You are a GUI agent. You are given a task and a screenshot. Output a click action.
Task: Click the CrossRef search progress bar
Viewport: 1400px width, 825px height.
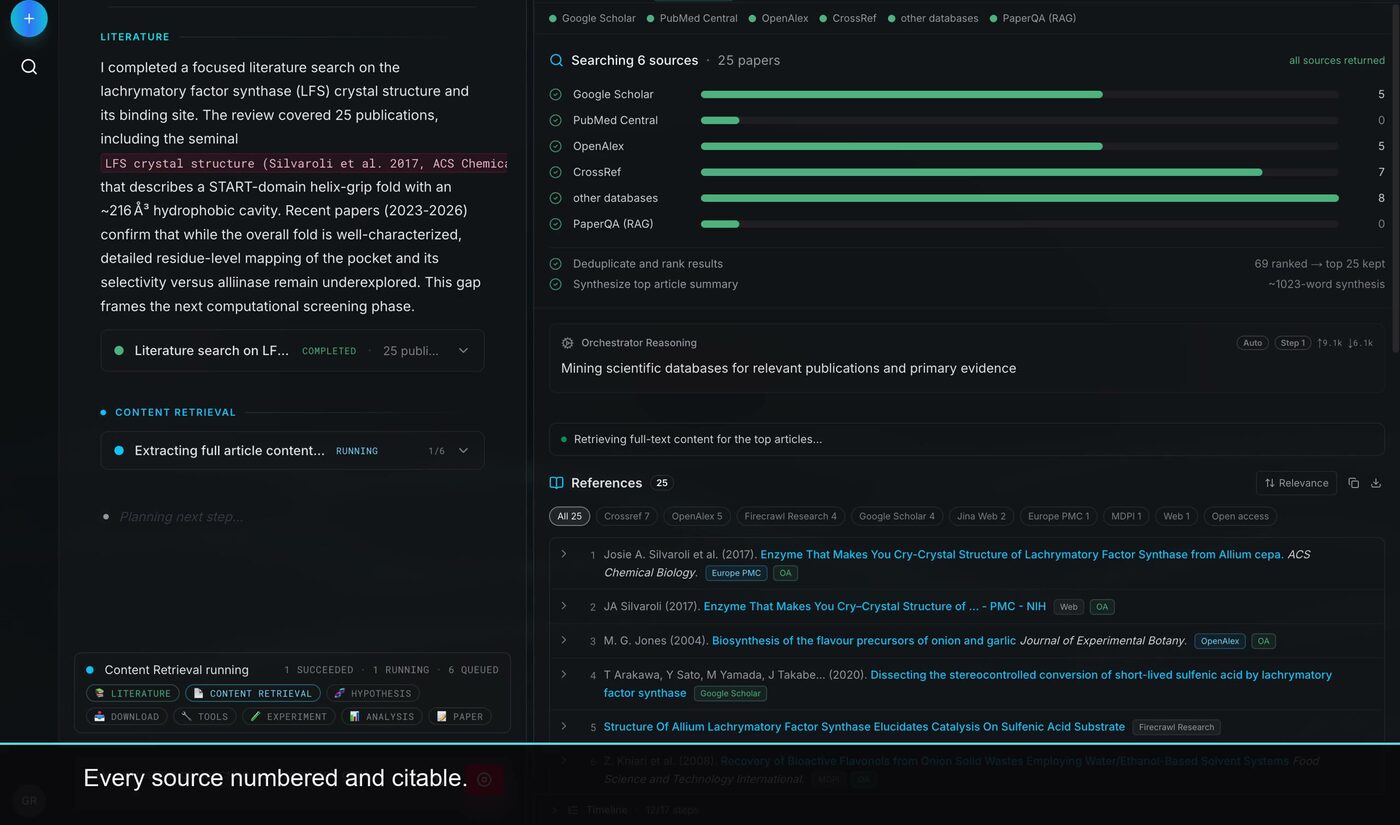coord(1020,172)
